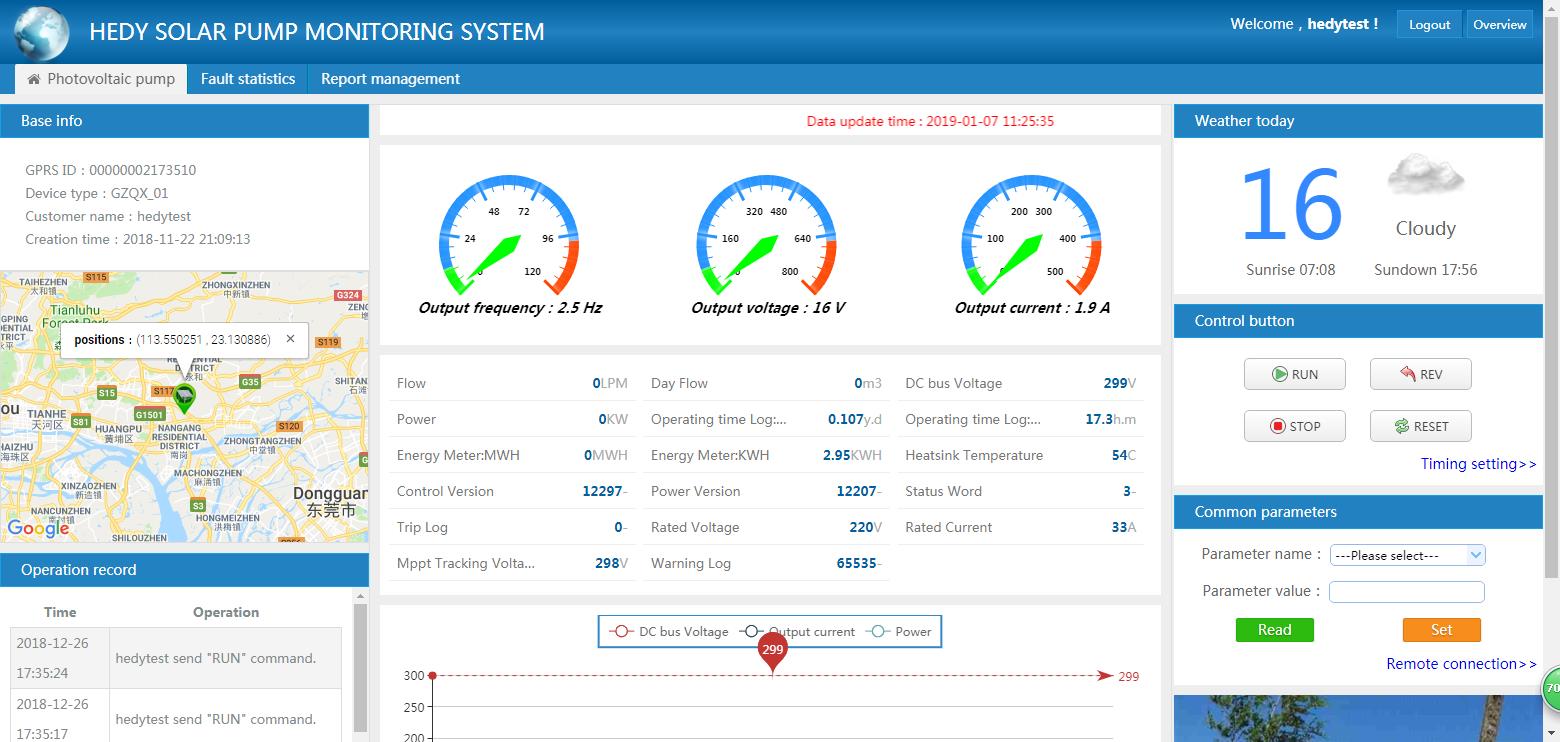This screenshot has width=1560, height=742.
Task: Click the REV control button
Action: (x=1421, y=374)
